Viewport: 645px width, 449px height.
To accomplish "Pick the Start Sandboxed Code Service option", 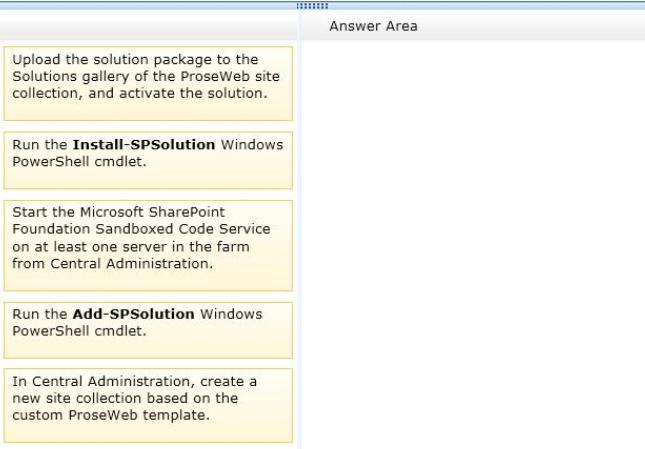I will pyautogui.click(x=148, y=245).
